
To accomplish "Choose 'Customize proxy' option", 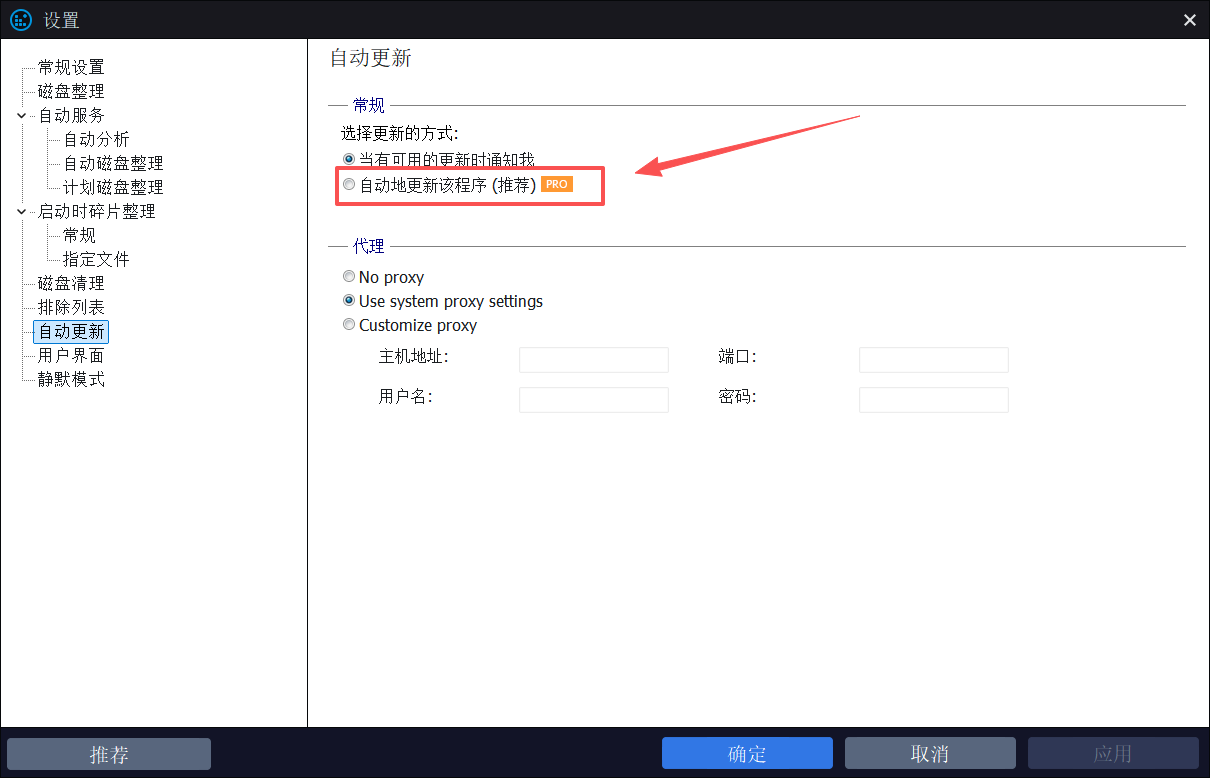I will click(348, 324).
